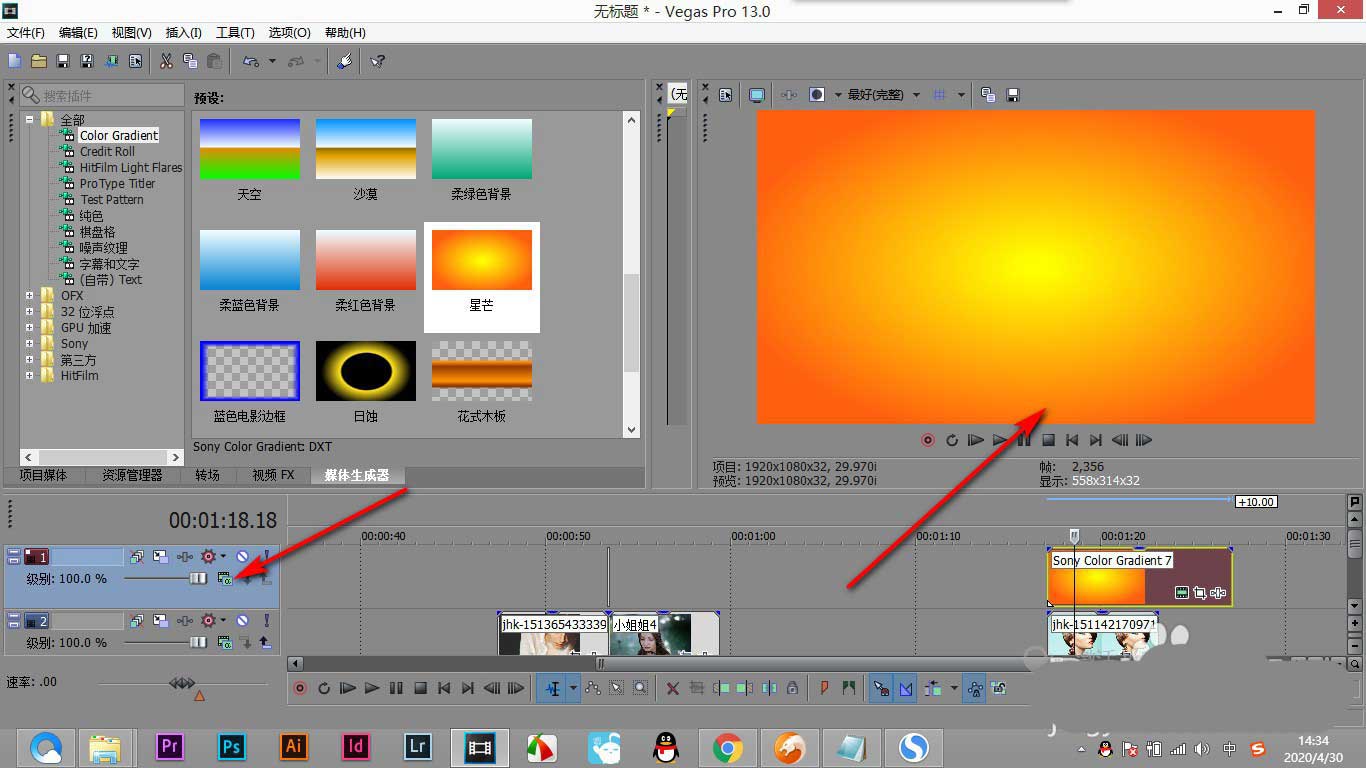The image size is (1366, 768).
Task: Click the undo arrow icon
Action: (x=250, y=61)
